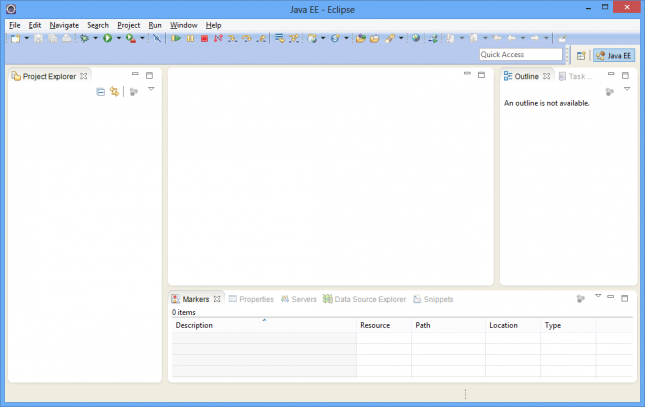Close the Outline view tab
This screenshot has height=407, width=645.
[x=546, y=76]
